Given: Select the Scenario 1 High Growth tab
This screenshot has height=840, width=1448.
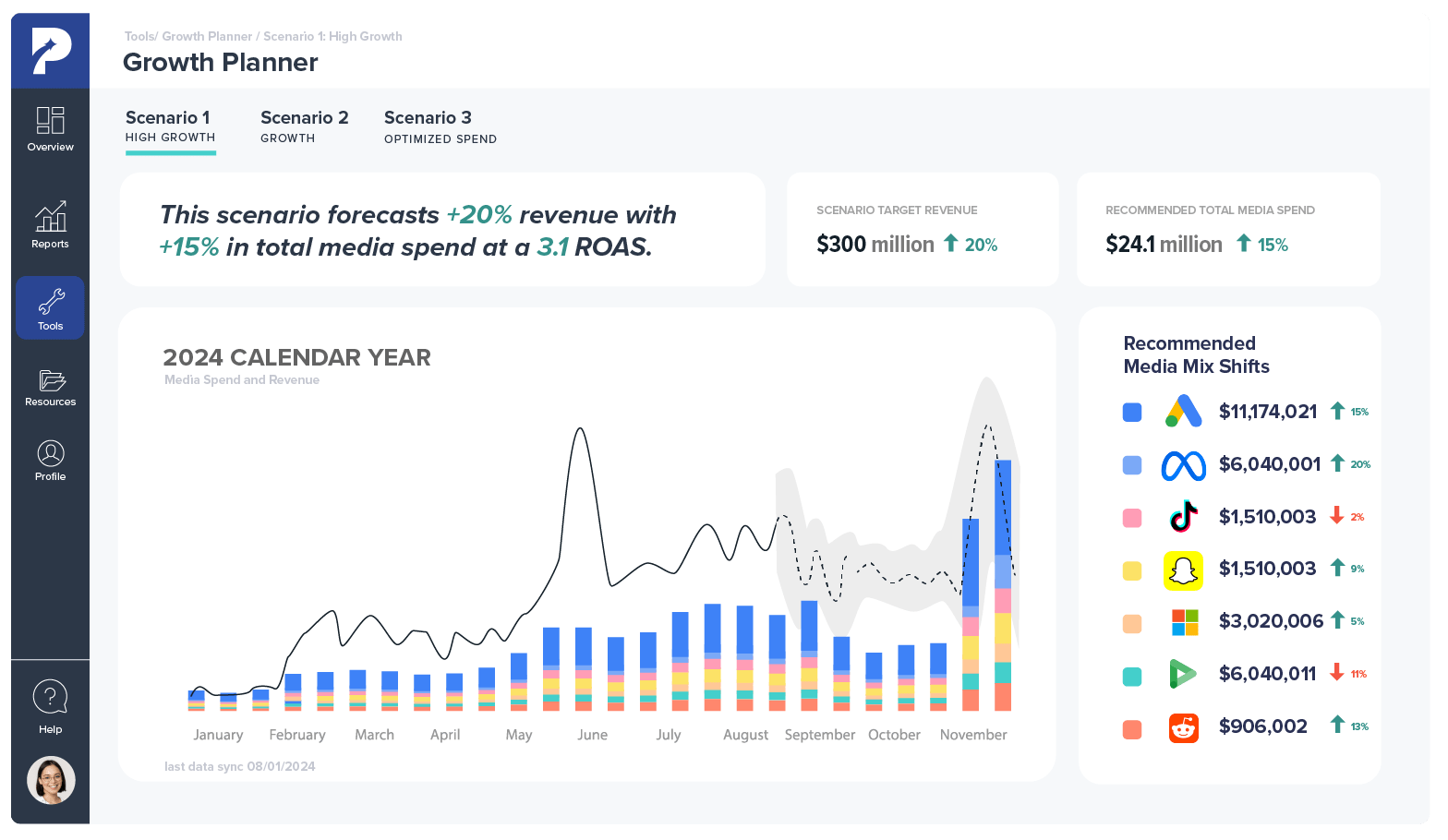Looking at the screenshot, I should point(170,126).
